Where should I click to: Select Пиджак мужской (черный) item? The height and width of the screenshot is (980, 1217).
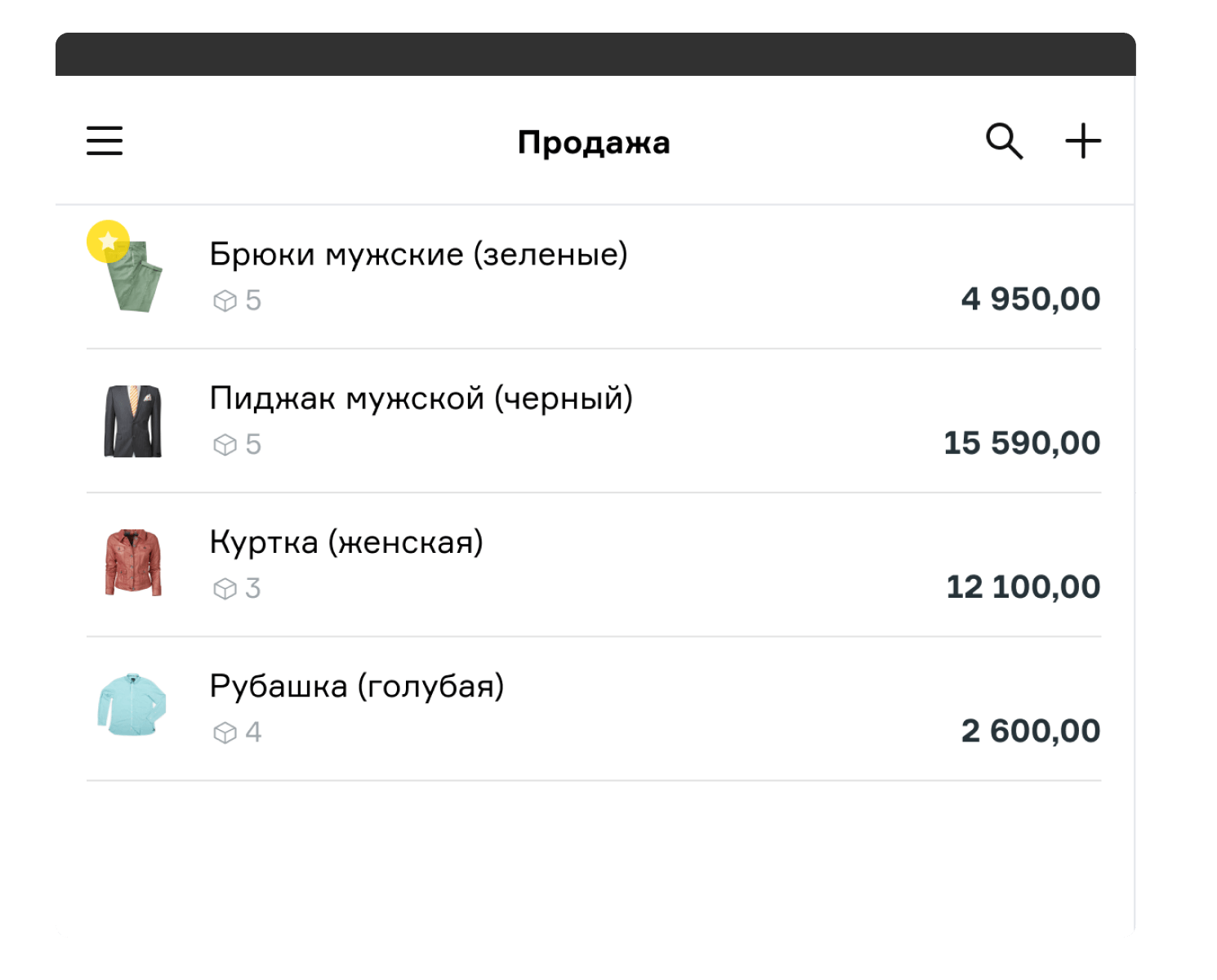point(421,399)
